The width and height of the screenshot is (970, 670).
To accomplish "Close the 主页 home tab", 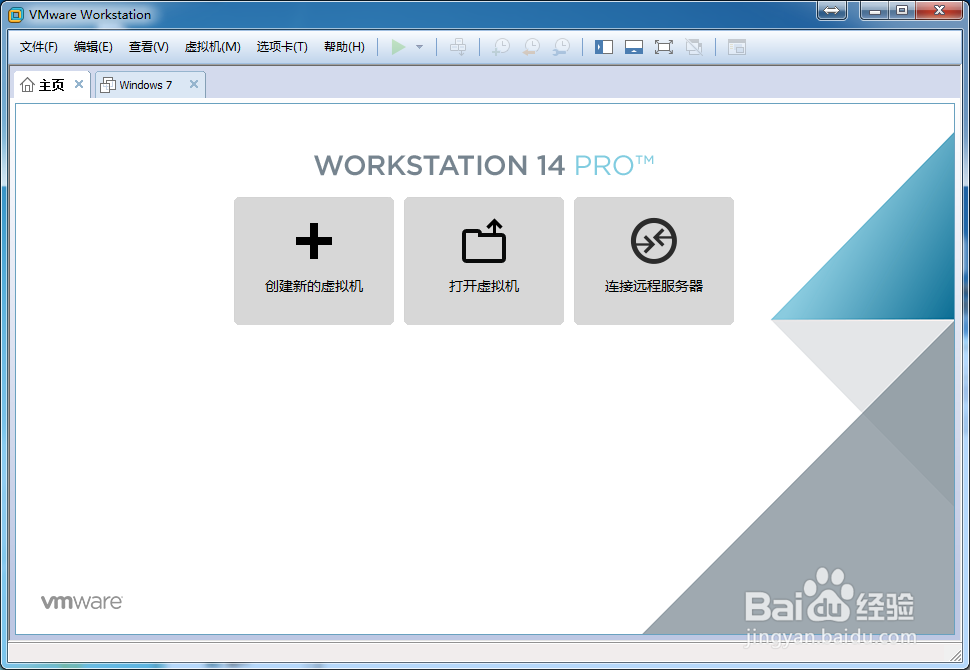I will [x=79, y=84].
